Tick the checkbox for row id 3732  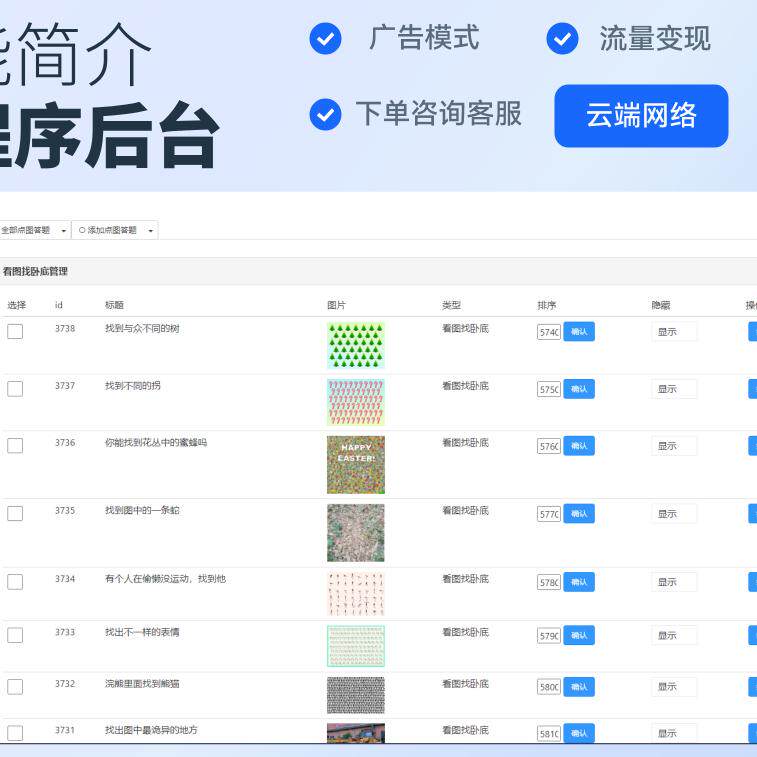click(15, 687)
